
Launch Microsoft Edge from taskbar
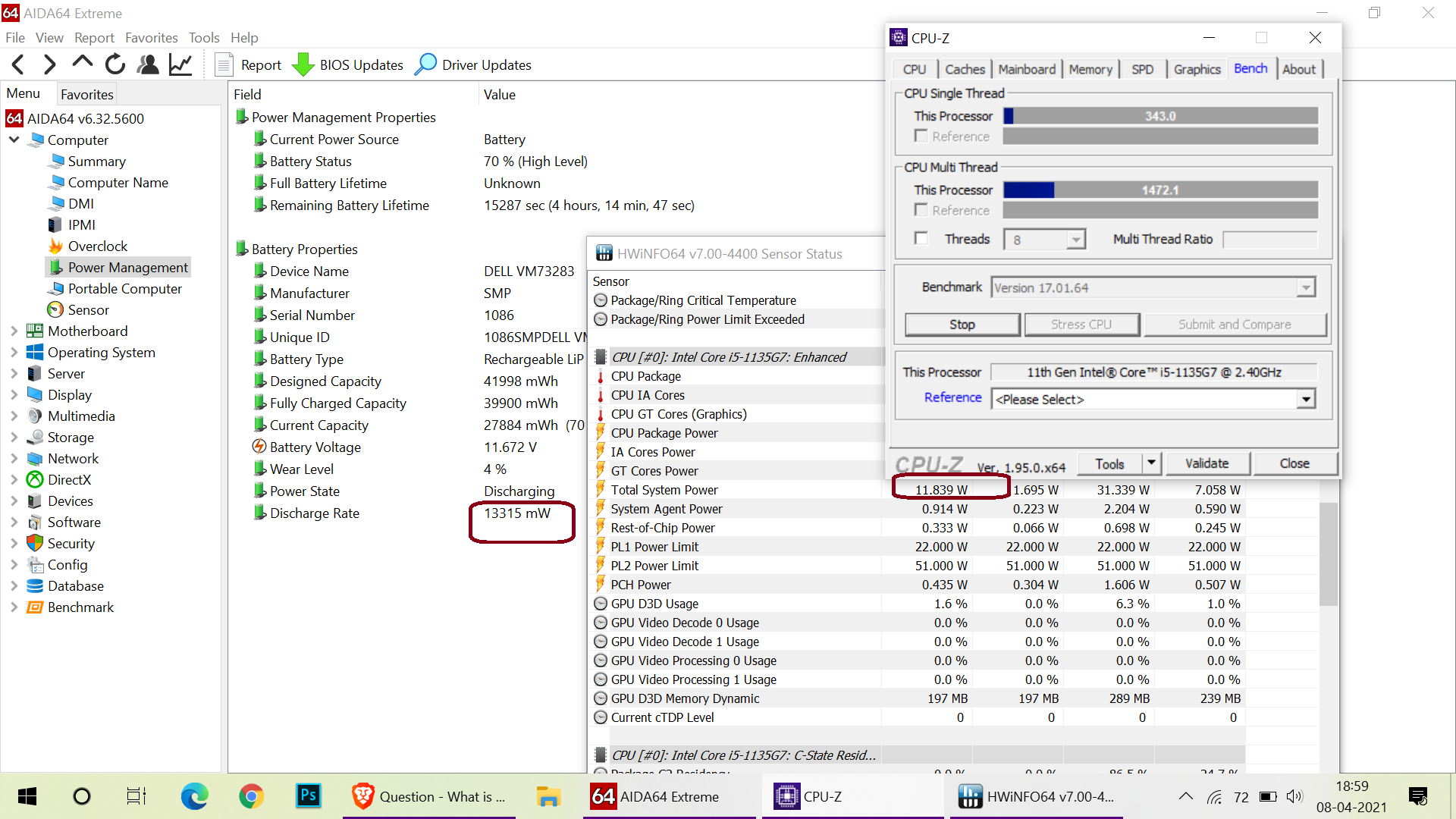click(x=194, y=796)
